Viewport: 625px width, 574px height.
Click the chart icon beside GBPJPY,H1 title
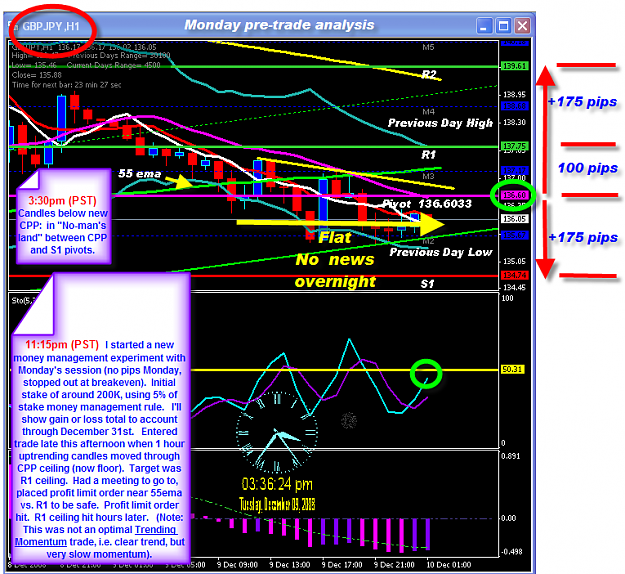[13, 27]
